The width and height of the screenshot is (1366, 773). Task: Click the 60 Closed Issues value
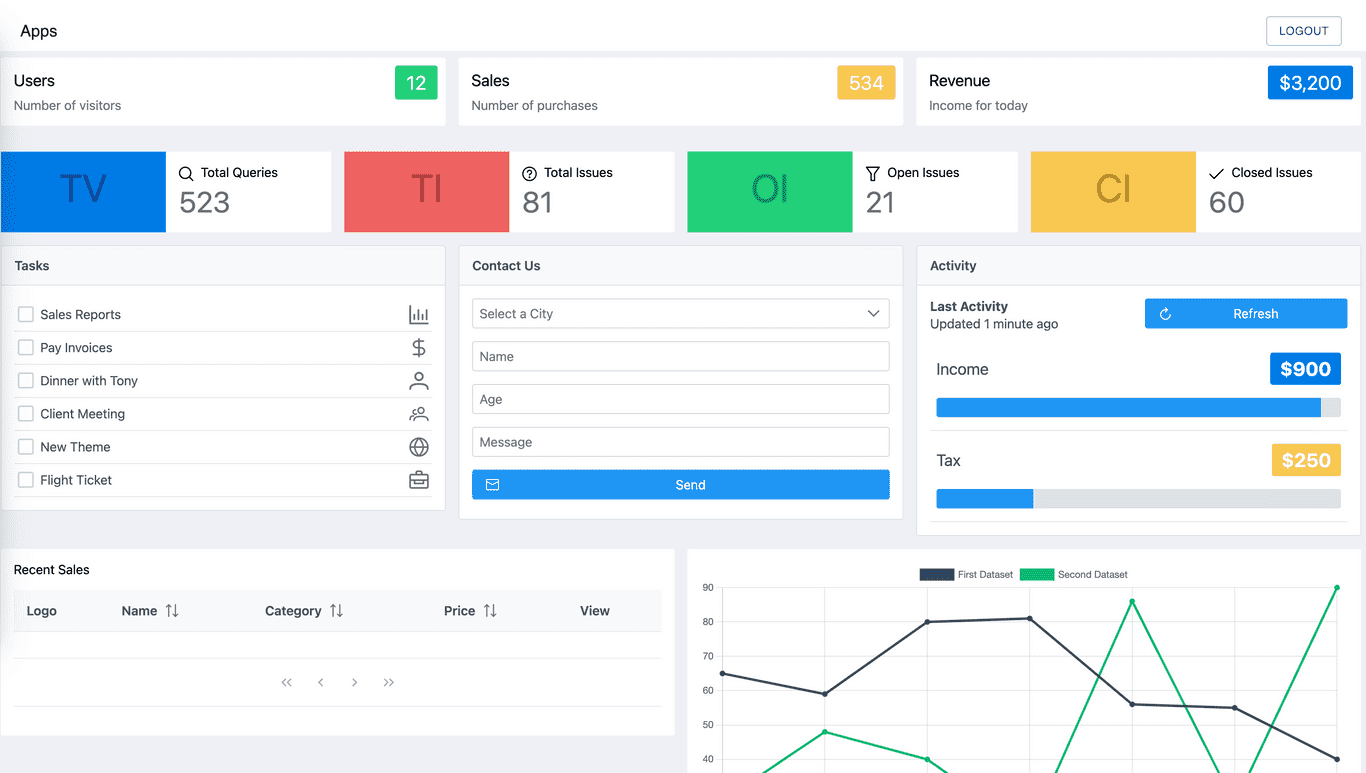point(1226,203)
